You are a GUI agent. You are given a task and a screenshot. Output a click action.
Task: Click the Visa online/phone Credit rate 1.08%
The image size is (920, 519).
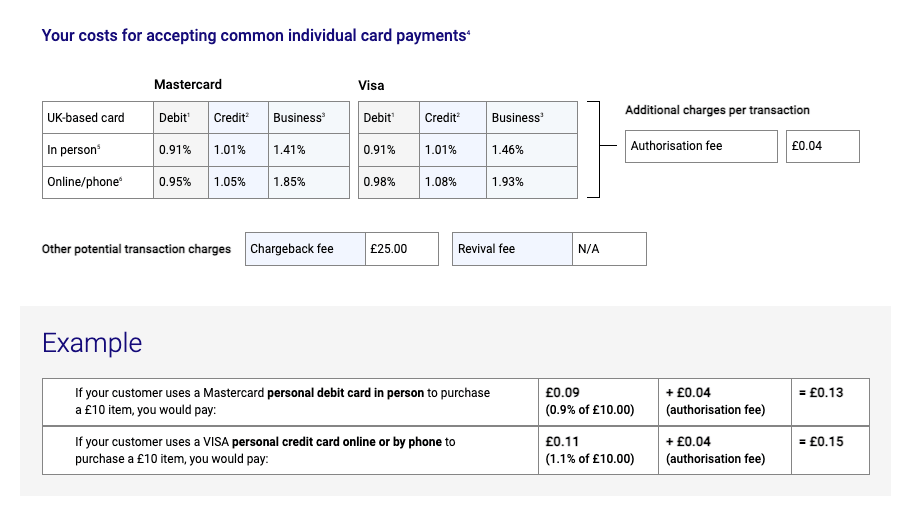click(x=441, y=182)
